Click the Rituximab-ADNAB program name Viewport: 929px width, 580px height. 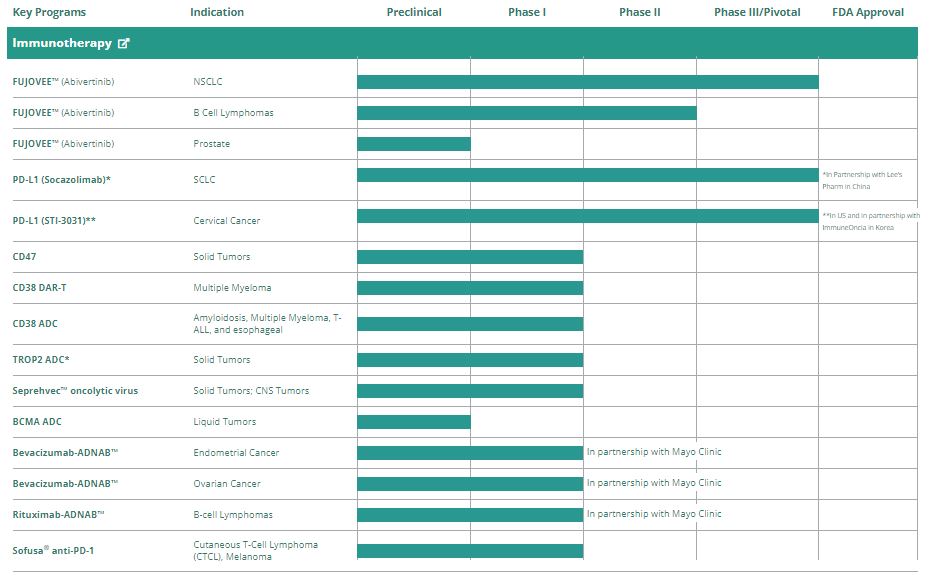pos(65,515)
